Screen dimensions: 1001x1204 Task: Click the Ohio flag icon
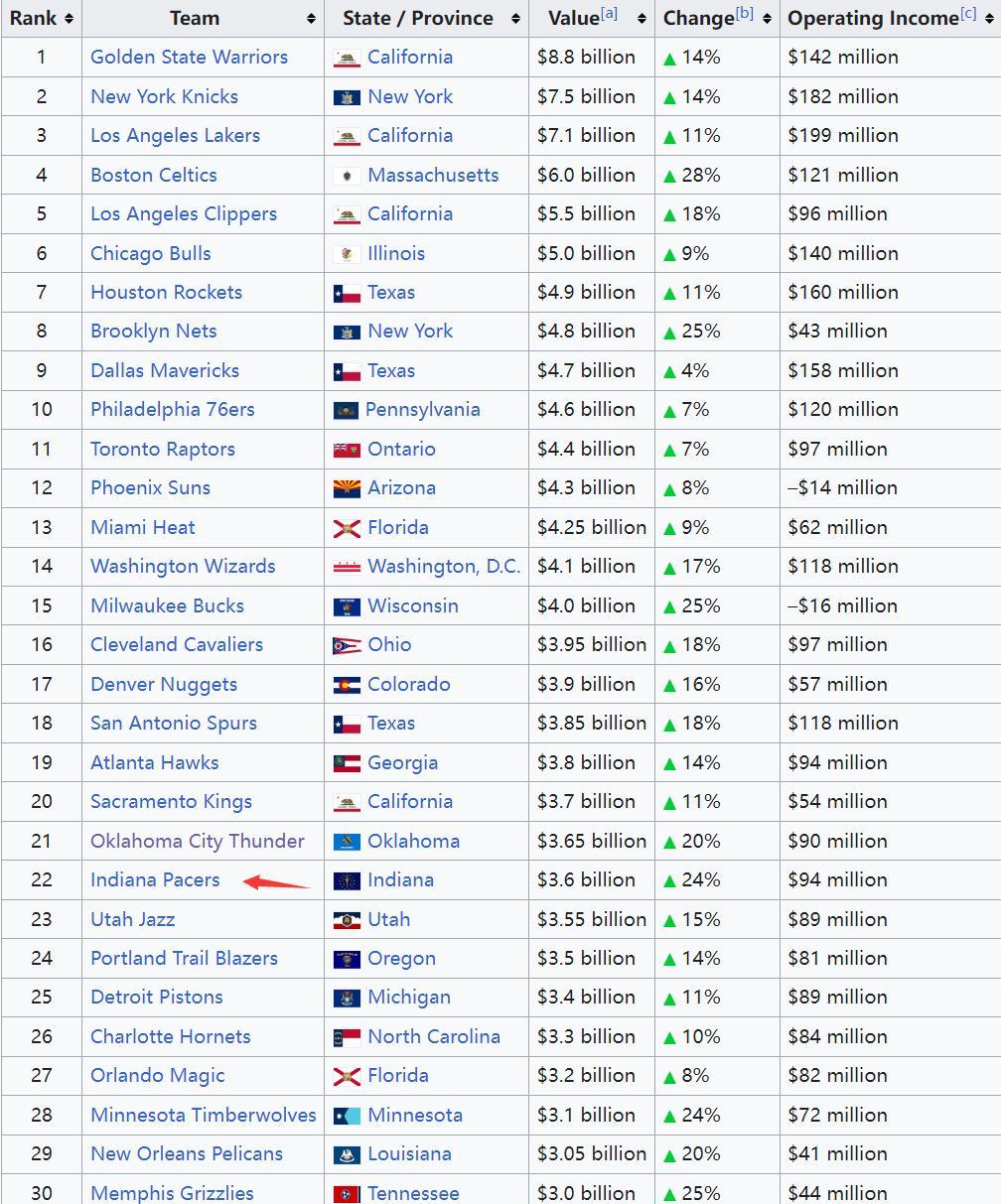point(346,645)
